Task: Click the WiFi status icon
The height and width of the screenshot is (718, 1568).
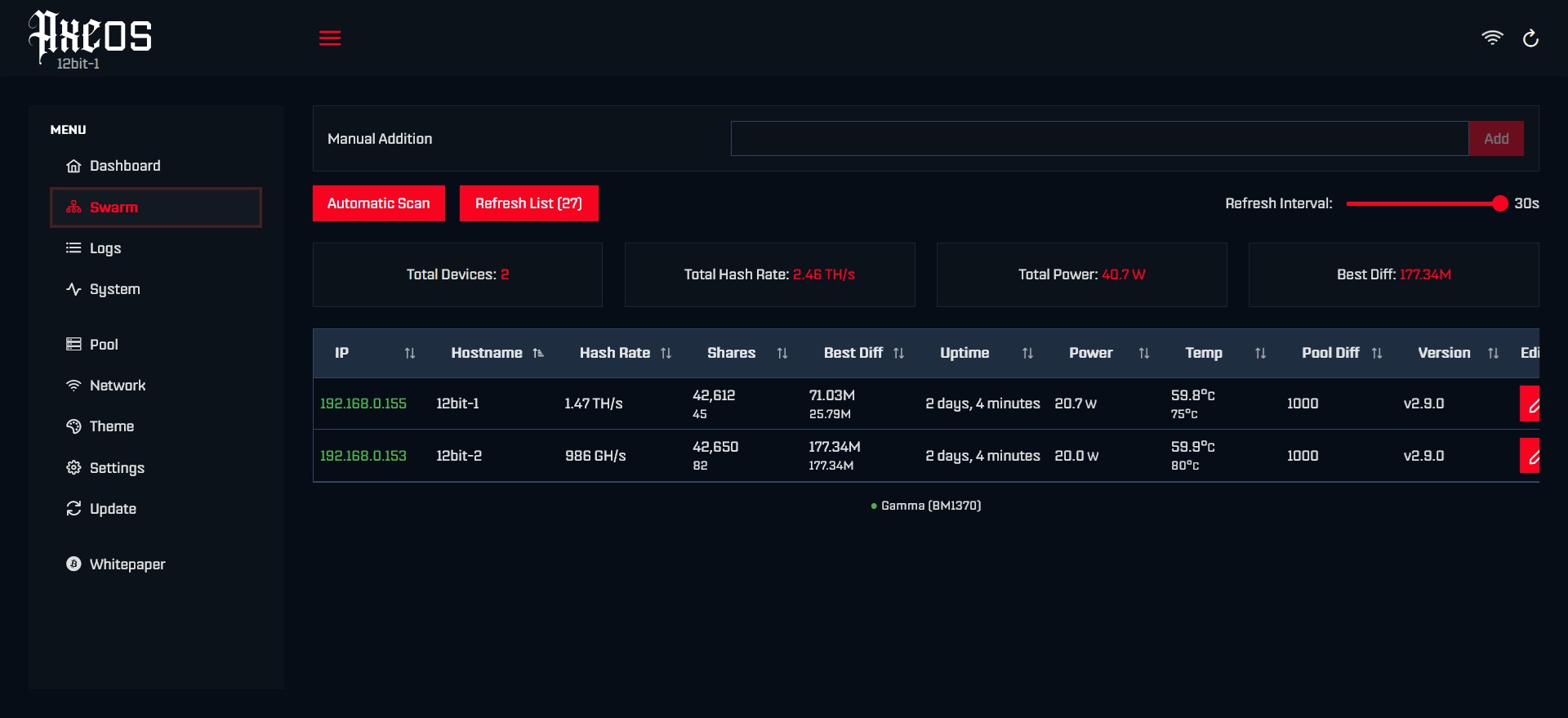Action: tap(1492, 38)
